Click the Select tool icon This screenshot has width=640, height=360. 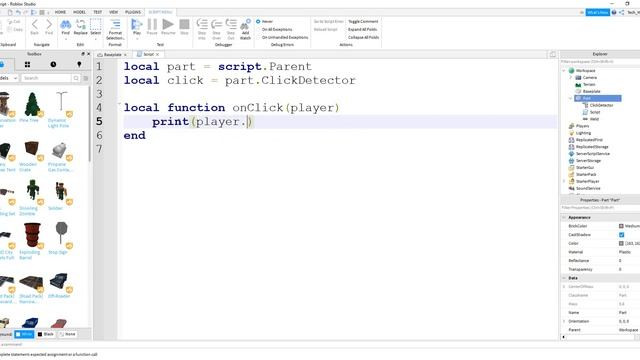[96, 24]
